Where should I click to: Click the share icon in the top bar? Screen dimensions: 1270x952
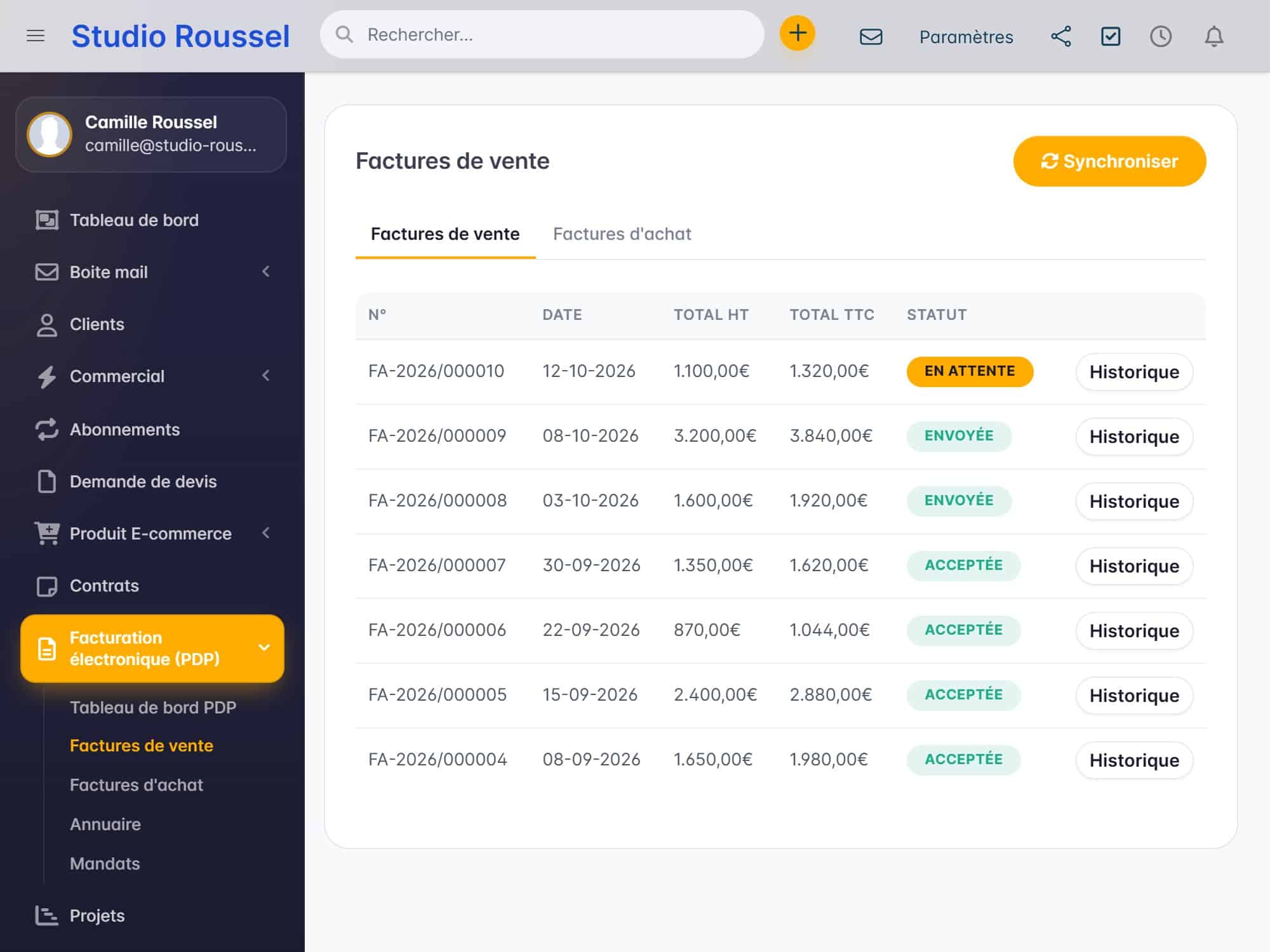[x=1061, y=36]
